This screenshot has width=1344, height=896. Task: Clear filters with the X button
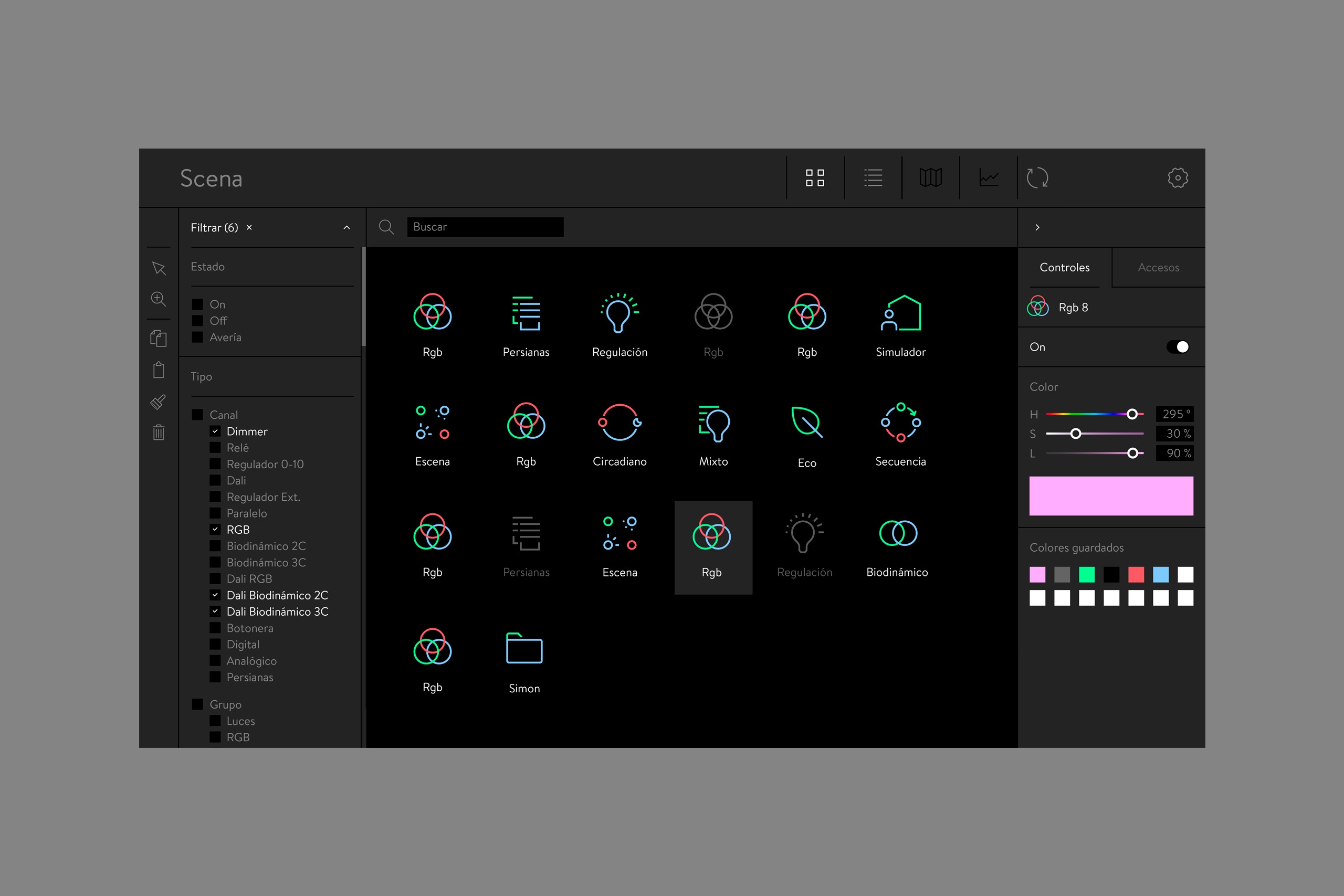click(x=249, y=227)
